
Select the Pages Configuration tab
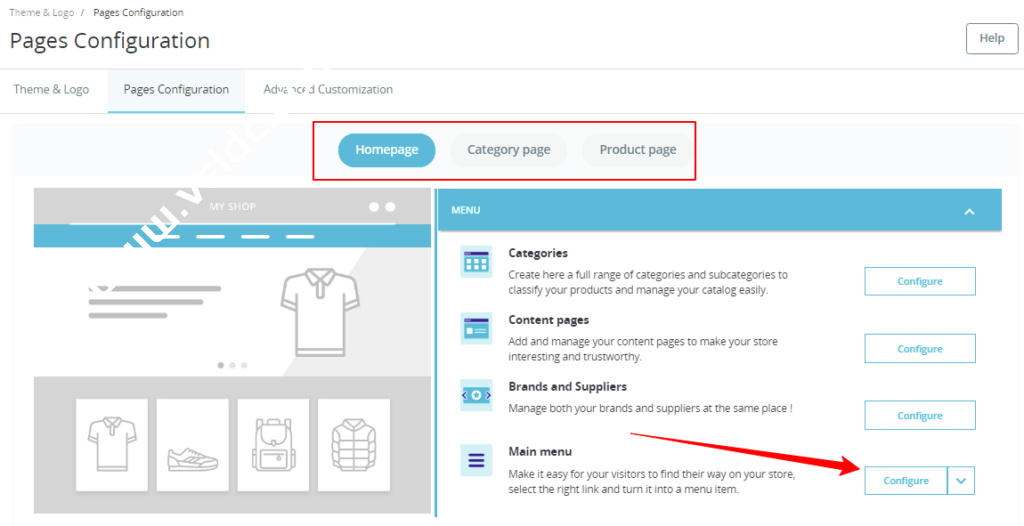coord(176,90)
